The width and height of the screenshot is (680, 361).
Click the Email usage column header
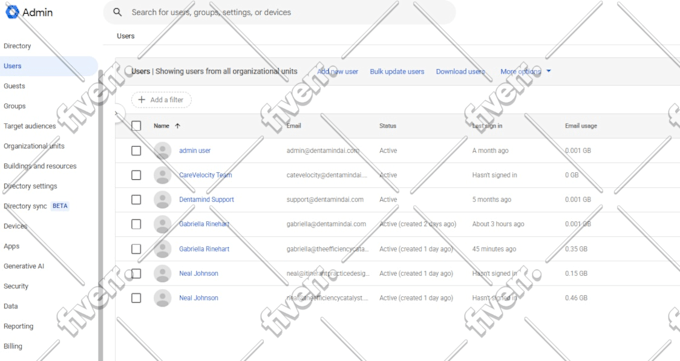click(x=581, y=126)
